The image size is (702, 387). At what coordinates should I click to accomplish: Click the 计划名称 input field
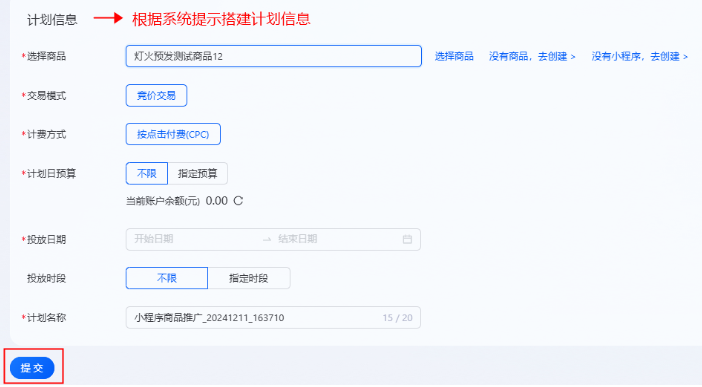(273, 318)
